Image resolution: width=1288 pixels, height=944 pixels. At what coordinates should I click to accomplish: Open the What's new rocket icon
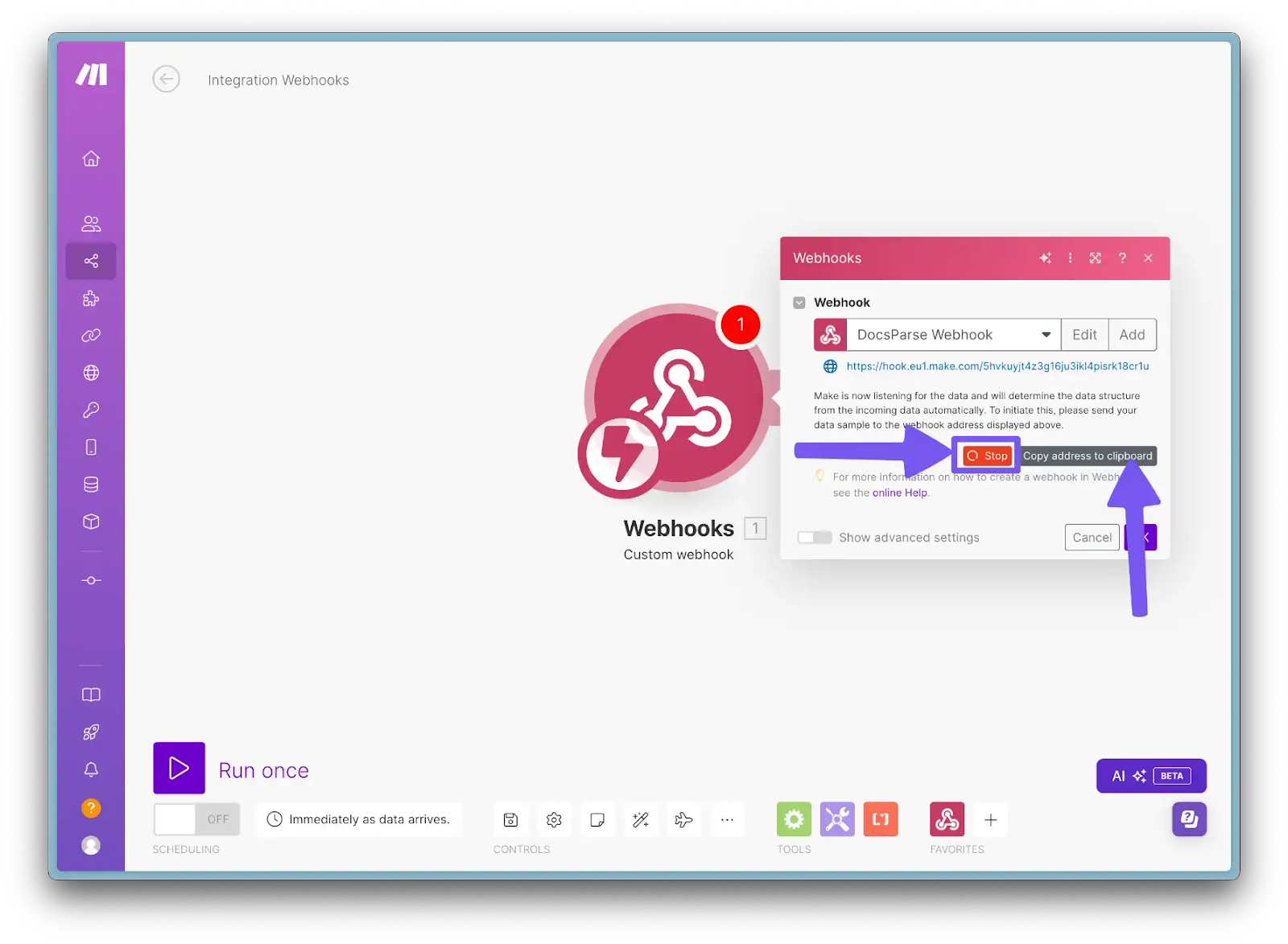pyautogui.click(x=91, y=732)
